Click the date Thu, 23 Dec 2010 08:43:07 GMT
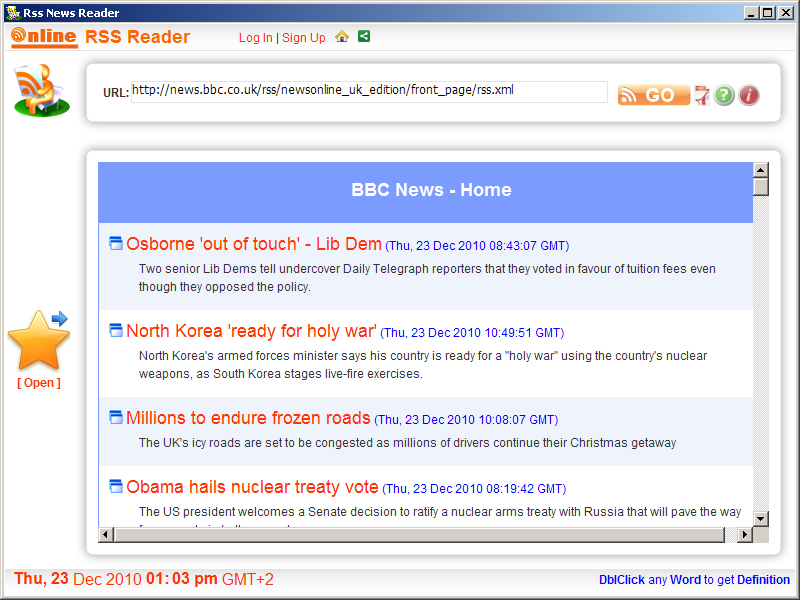The width and height of the screenshot is (800, 600). click(477, 246)
